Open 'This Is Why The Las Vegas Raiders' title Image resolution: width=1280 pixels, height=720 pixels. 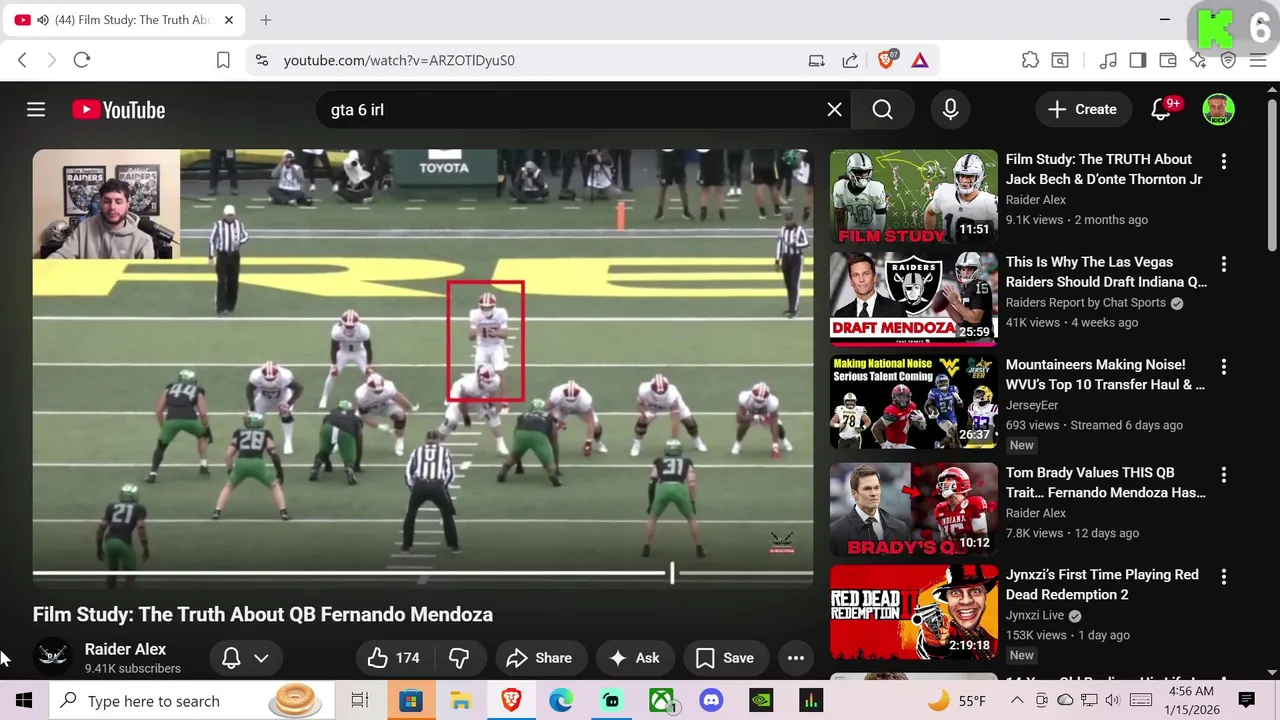(x=1106, y=272)
